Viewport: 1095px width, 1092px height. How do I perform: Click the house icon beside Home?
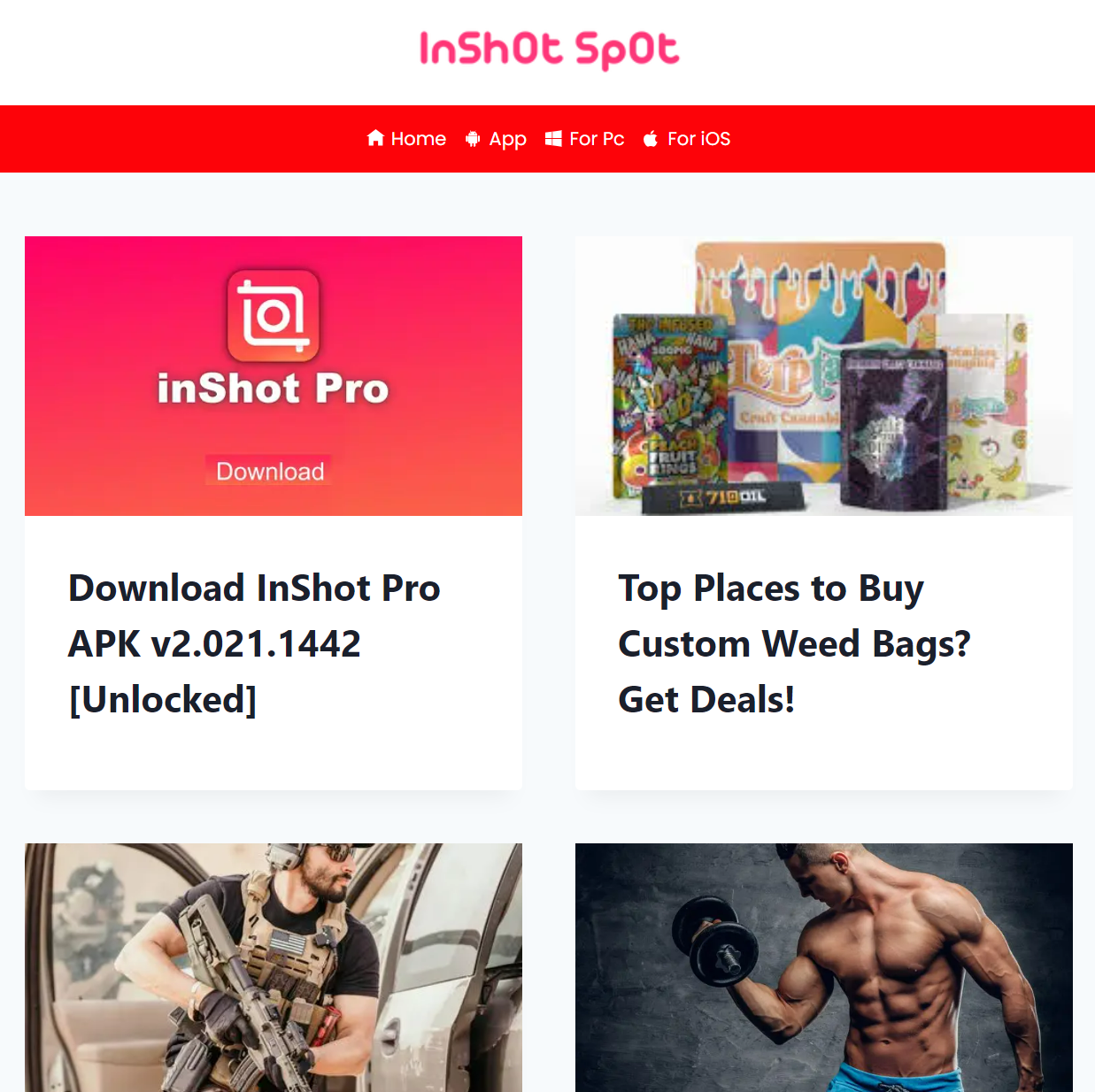(375, 138)
